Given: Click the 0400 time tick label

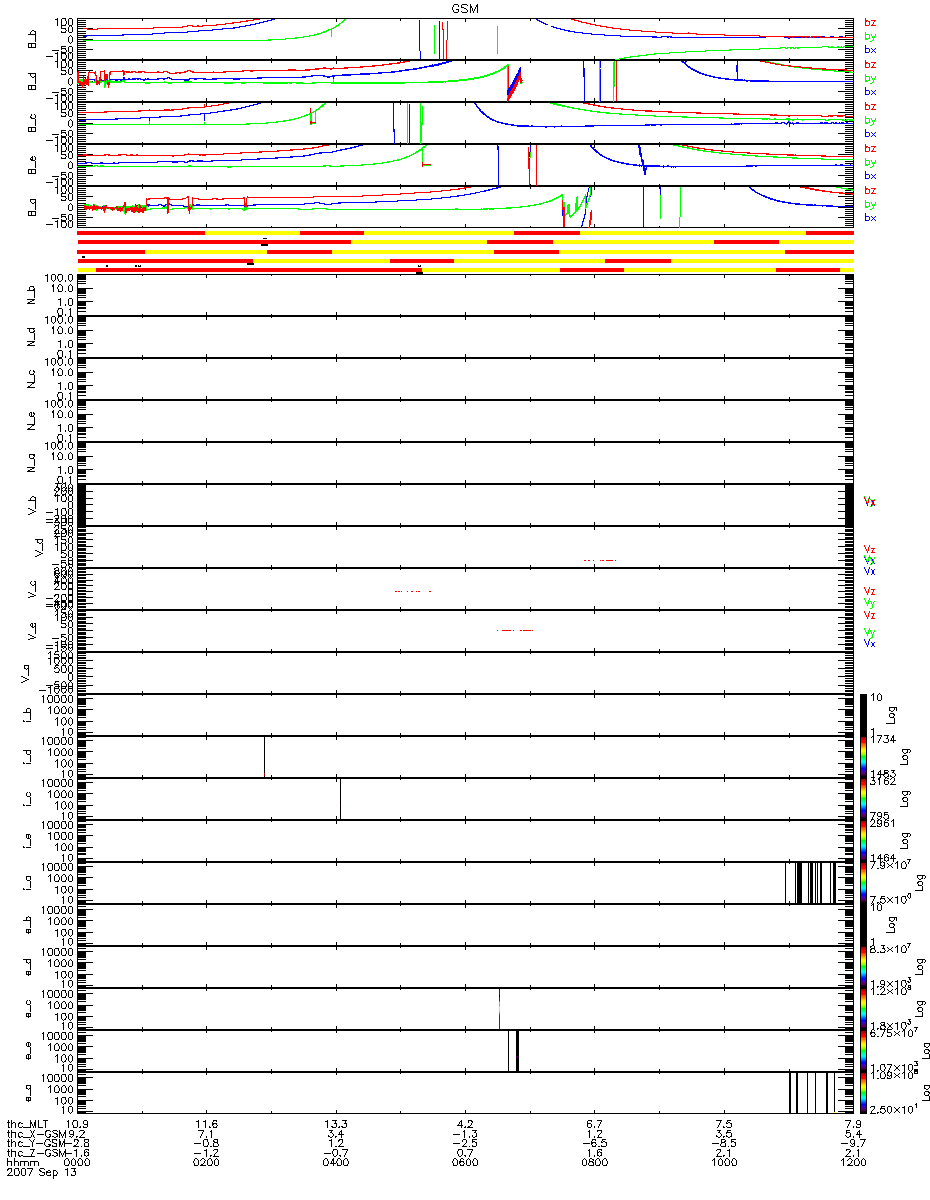Looking at the screenshot, I should pos(336,1164).
